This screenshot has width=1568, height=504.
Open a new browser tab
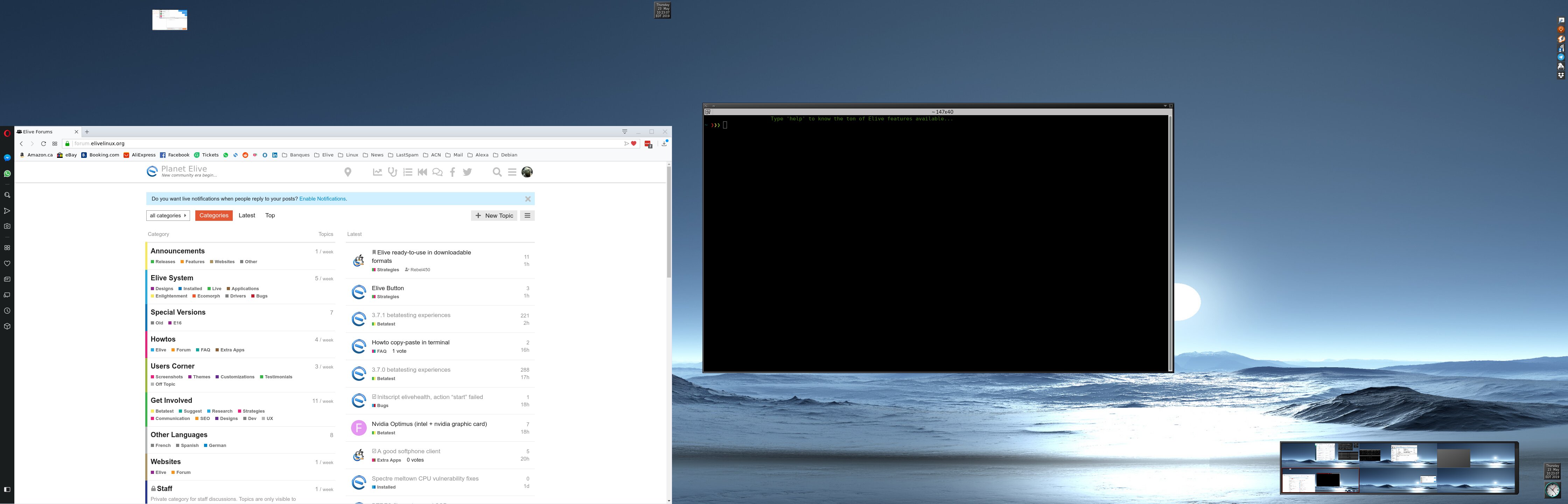pyautogui.click(x=87, y=132)
